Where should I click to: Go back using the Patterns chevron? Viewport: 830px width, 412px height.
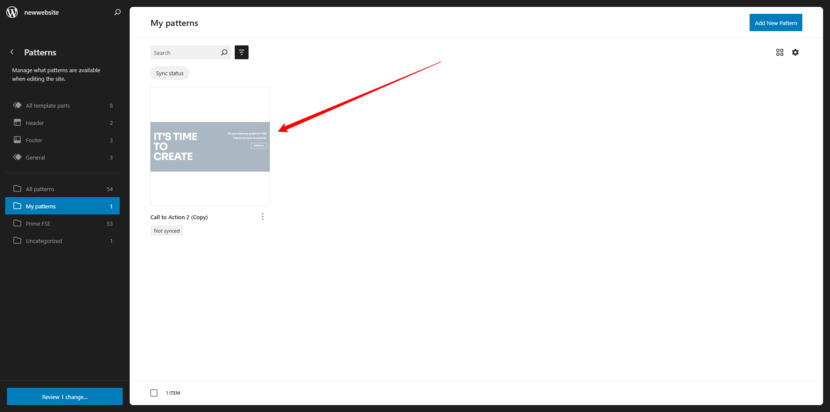coord(12,52)
